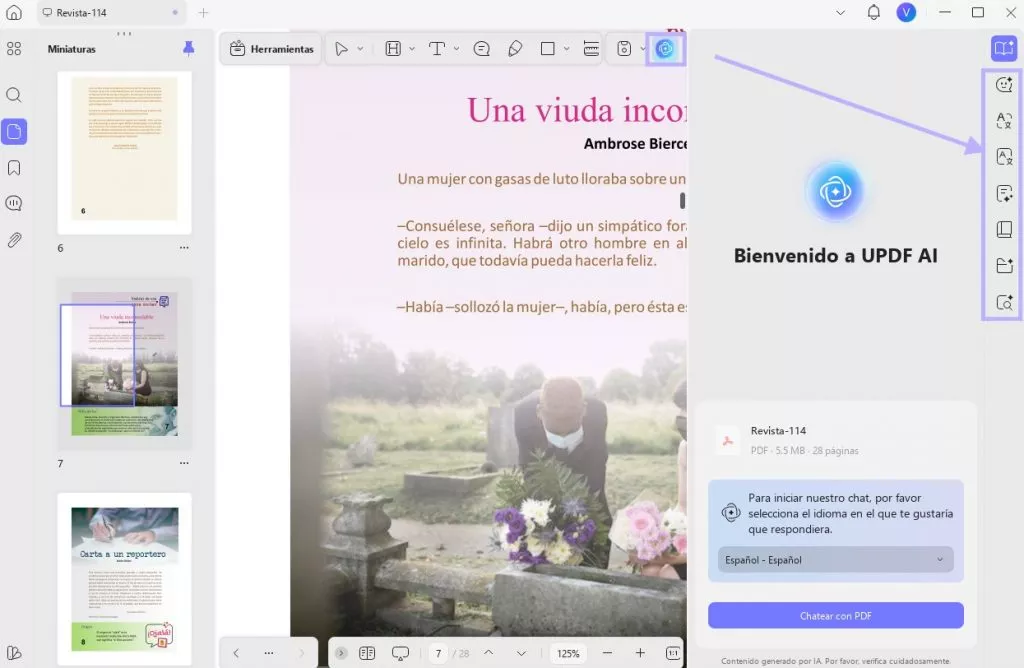Zoom out with minus button
Viewport: 1024px width, 668px height.
click(x=607, y=653)
